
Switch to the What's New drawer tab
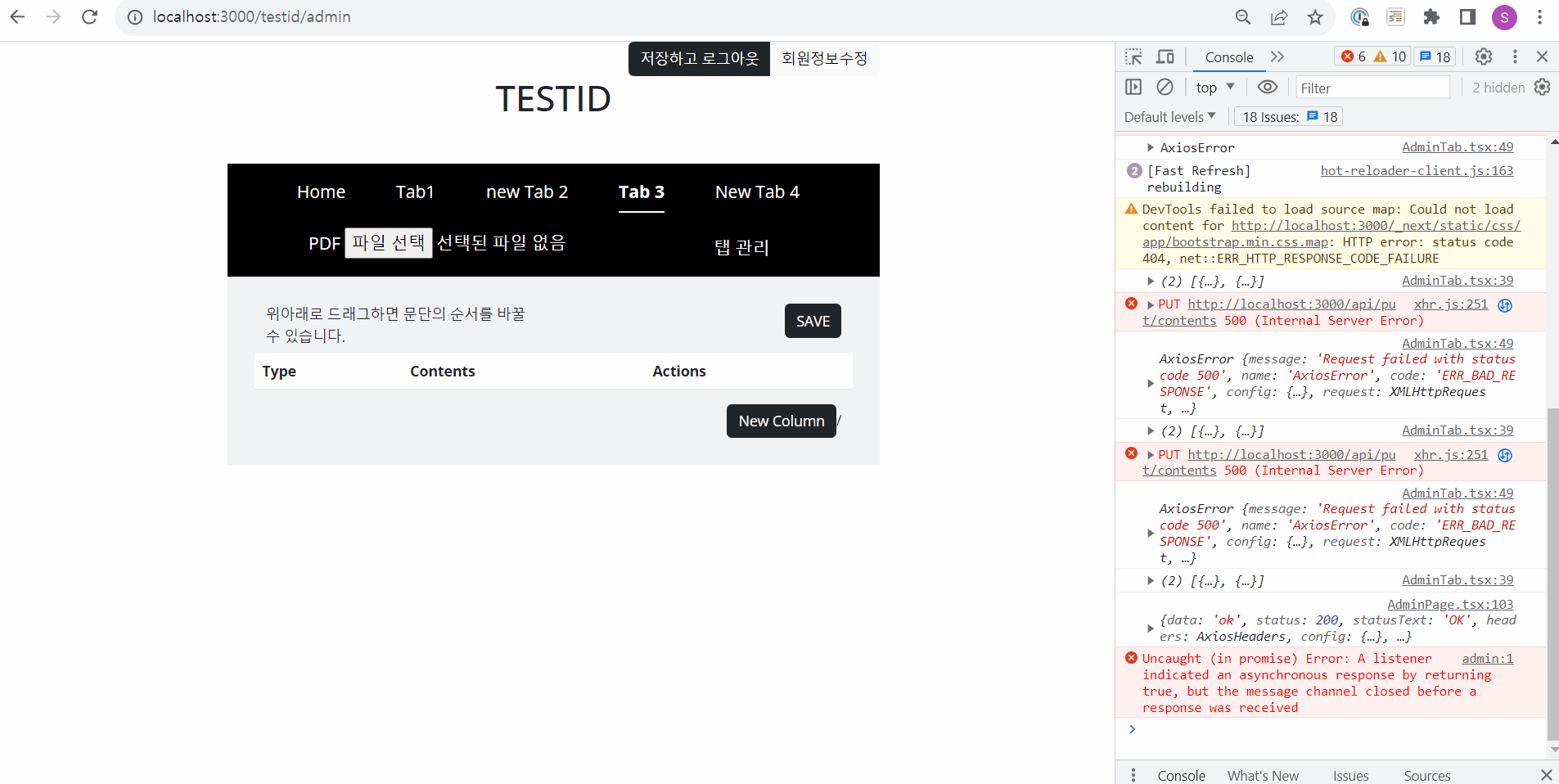[x=1263, y=775]
